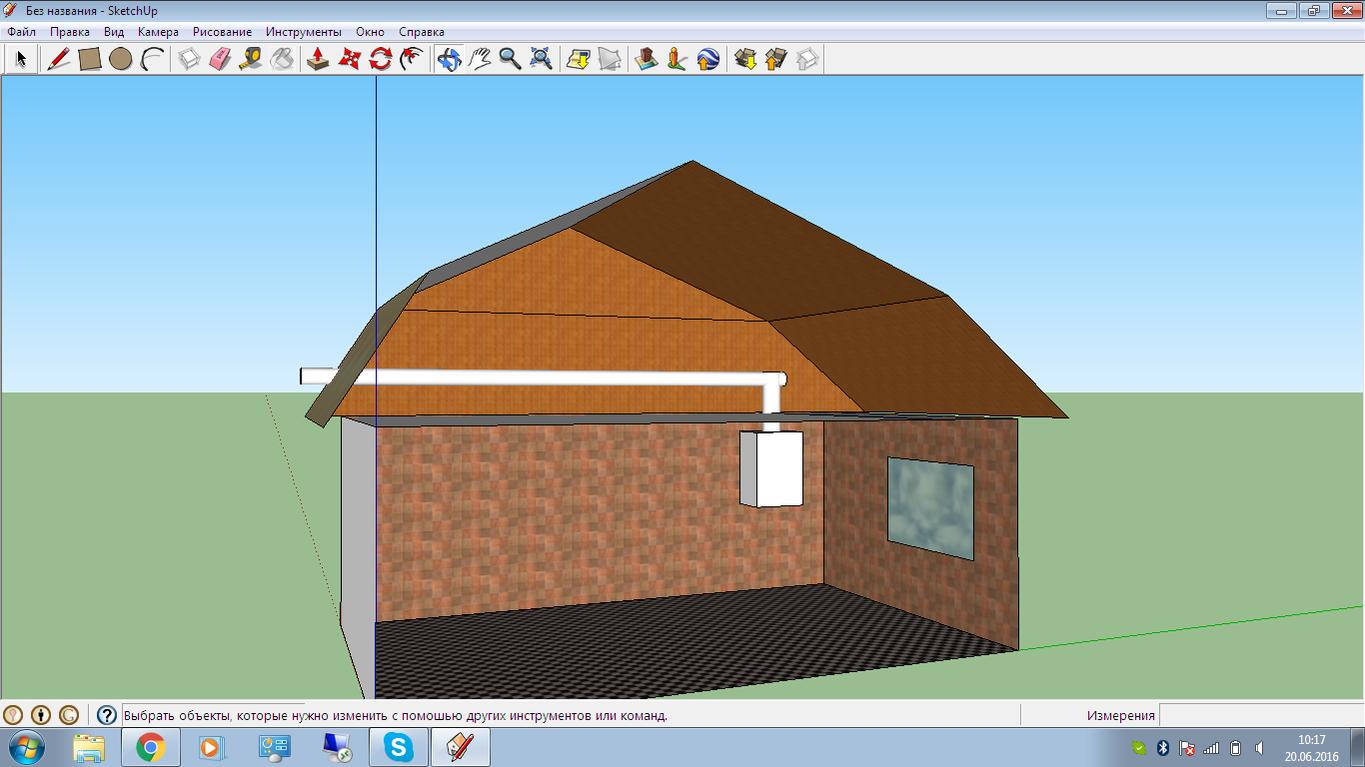Select the Line pencil tool
This screenshot has height=767, width=1365.
click(x=59, y=59)
